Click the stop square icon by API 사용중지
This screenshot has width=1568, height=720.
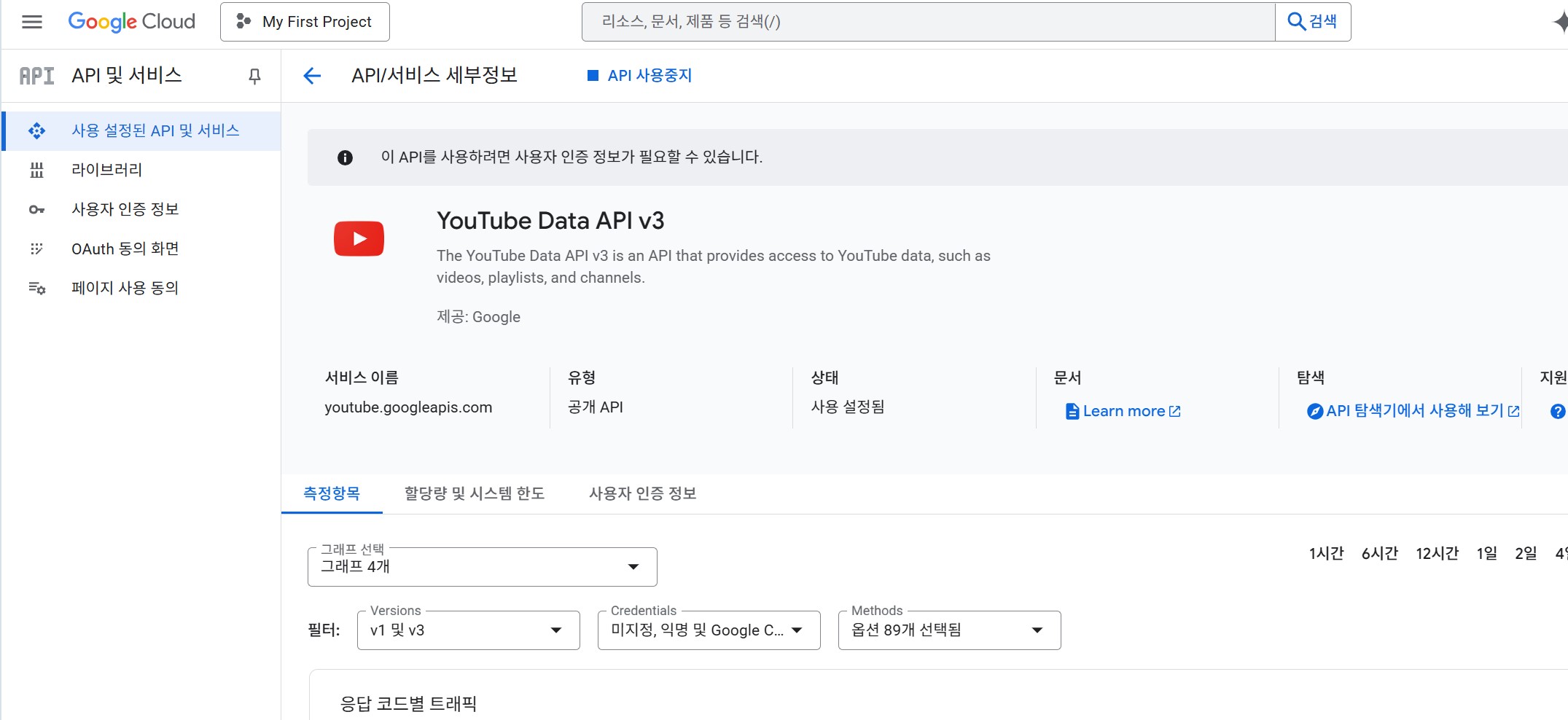[x=593, y=75]
